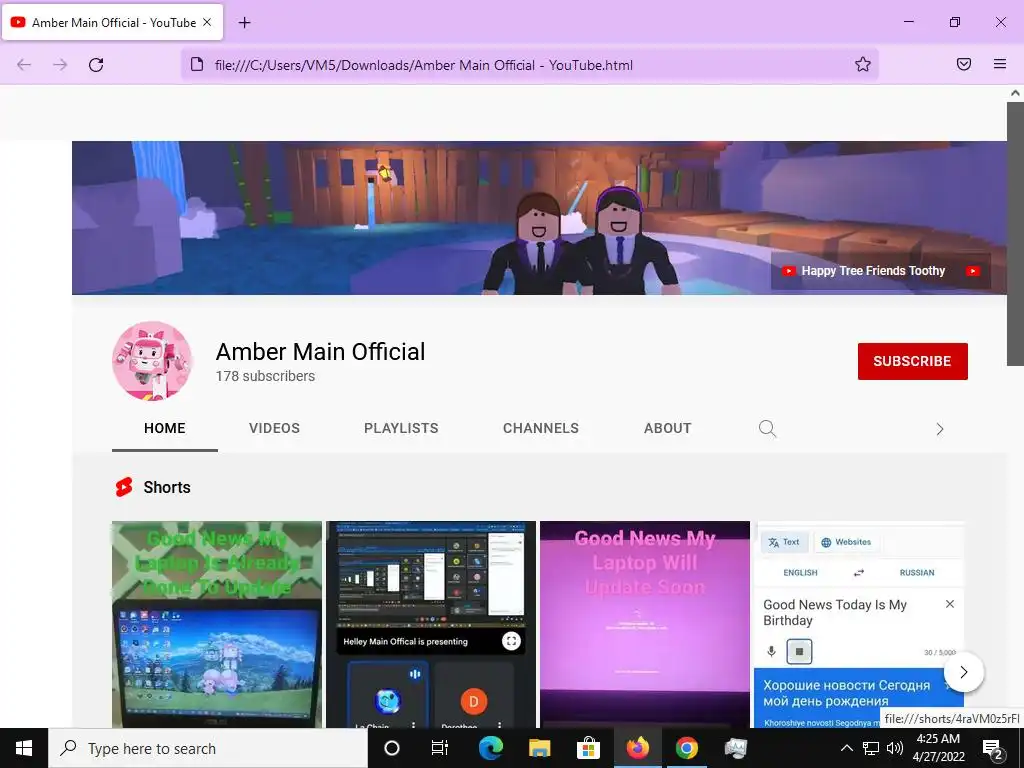
Task: Open the Firefox application menu
Action: coord(1000,64)
